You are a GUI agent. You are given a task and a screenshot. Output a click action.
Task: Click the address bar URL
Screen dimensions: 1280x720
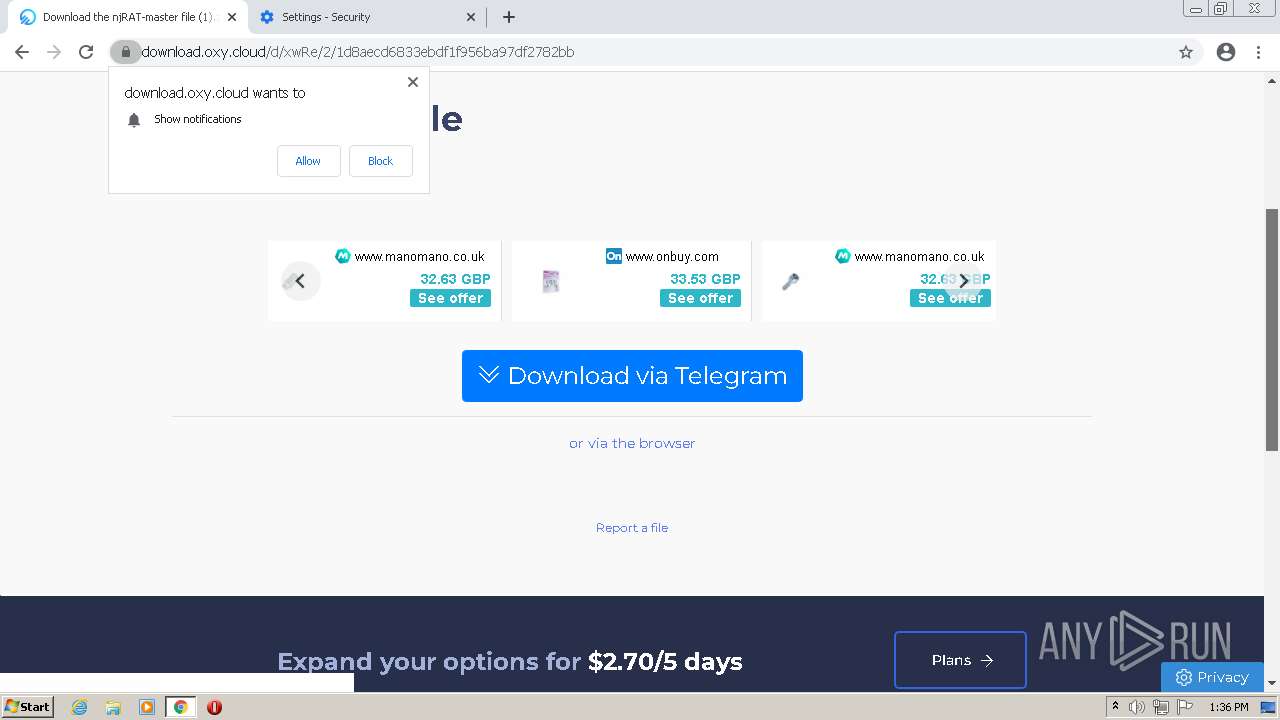click(358, 52)
